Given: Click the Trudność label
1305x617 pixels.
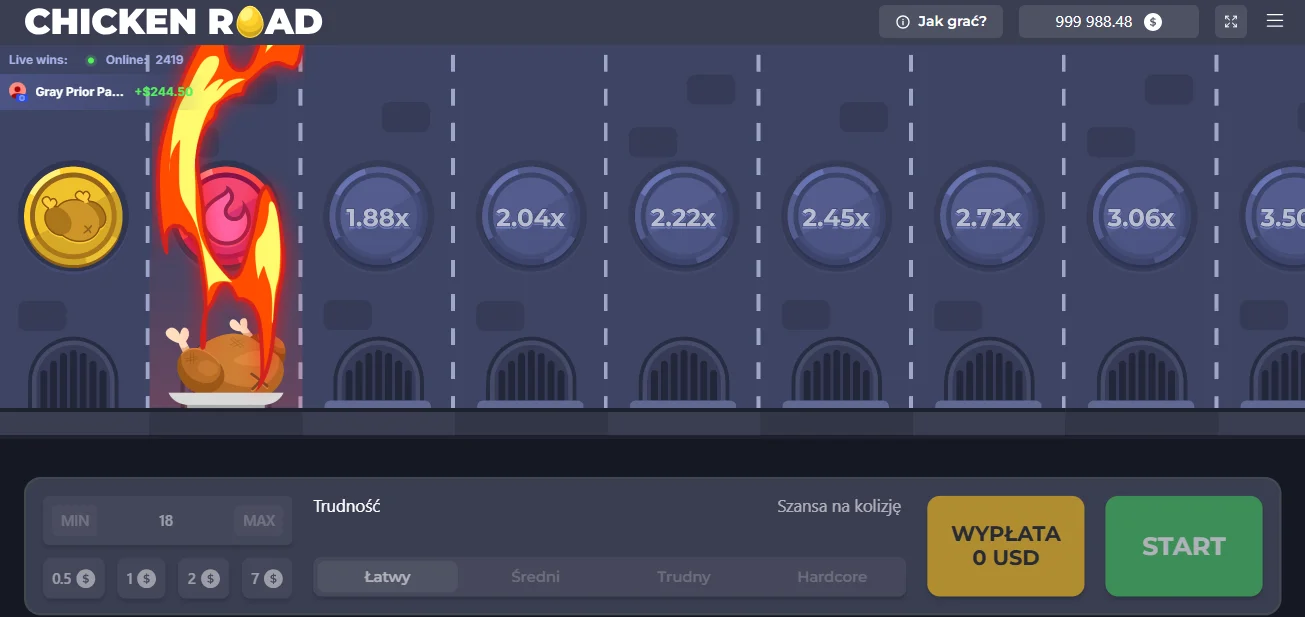Looking at the screenshot, I should [347, 506].
